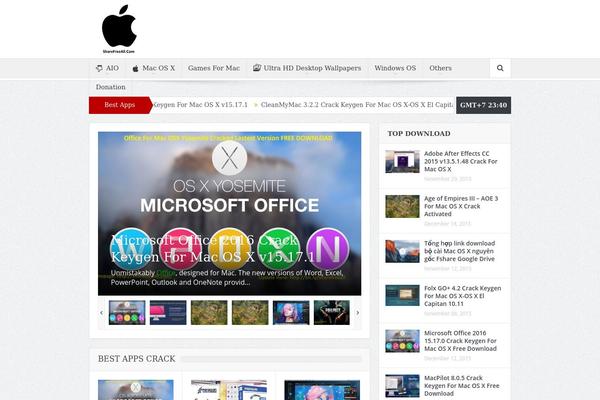Open CleanMyMac 3.2.2 Crack ticker link
This screenshot has width=600, height=400.
(356, 104)
